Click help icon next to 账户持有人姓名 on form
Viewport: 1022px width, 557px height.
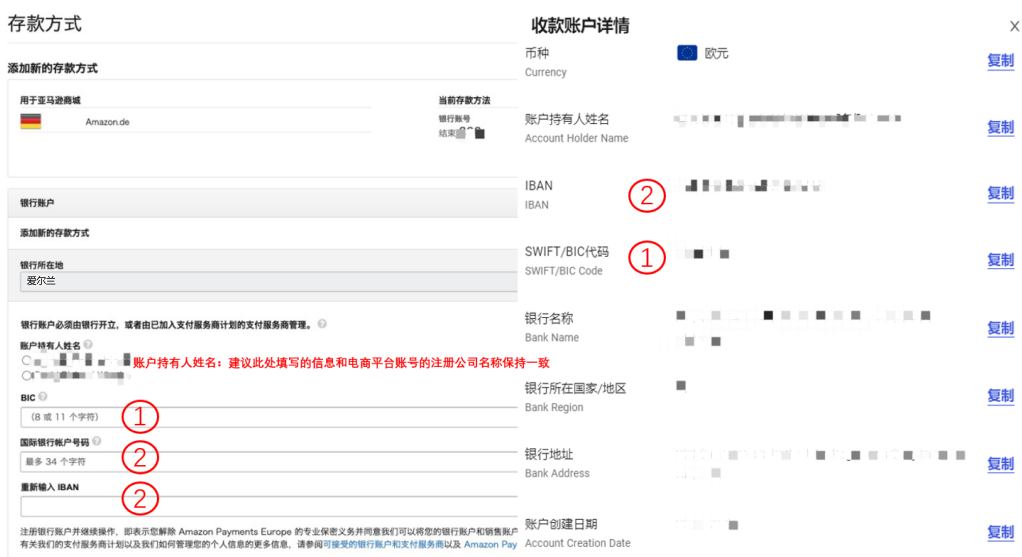pyautogui.click(x=89, y=344)
